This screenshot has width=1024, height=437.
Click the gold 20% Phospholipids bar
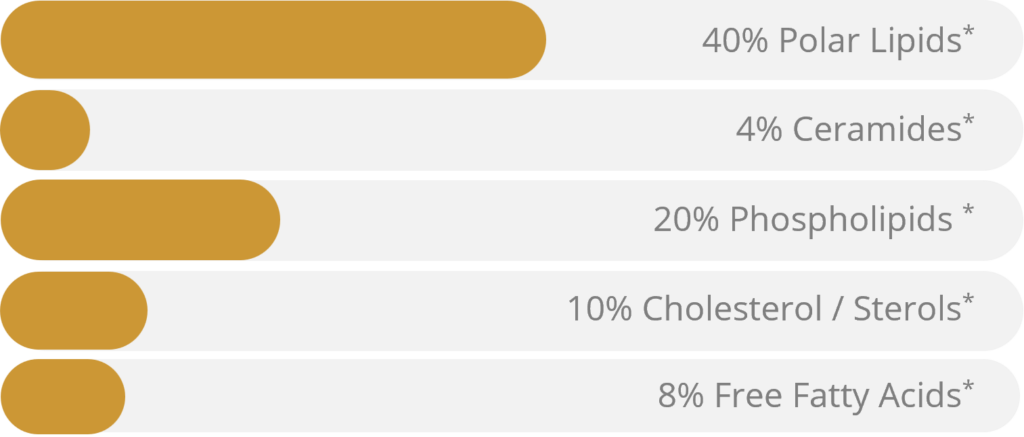[138, 220]
